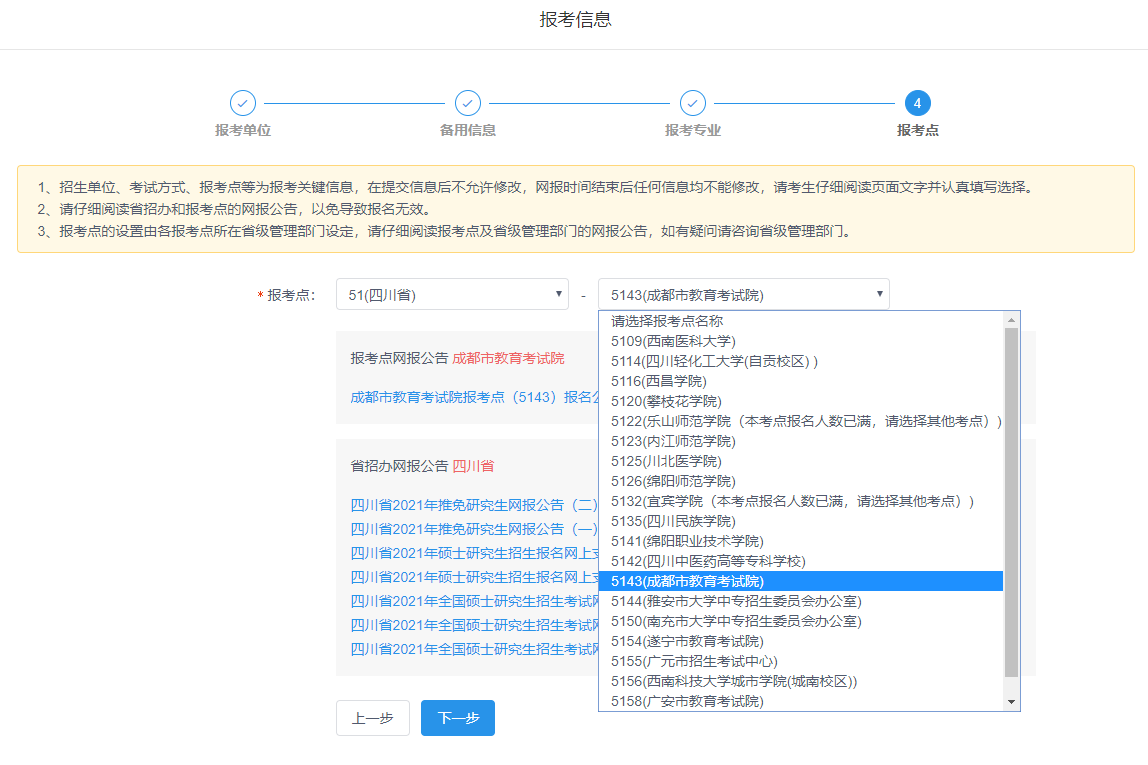
Task: Open the 51(四川省) province dropdown
Action: pyautogui.click(x=452, y=294)
